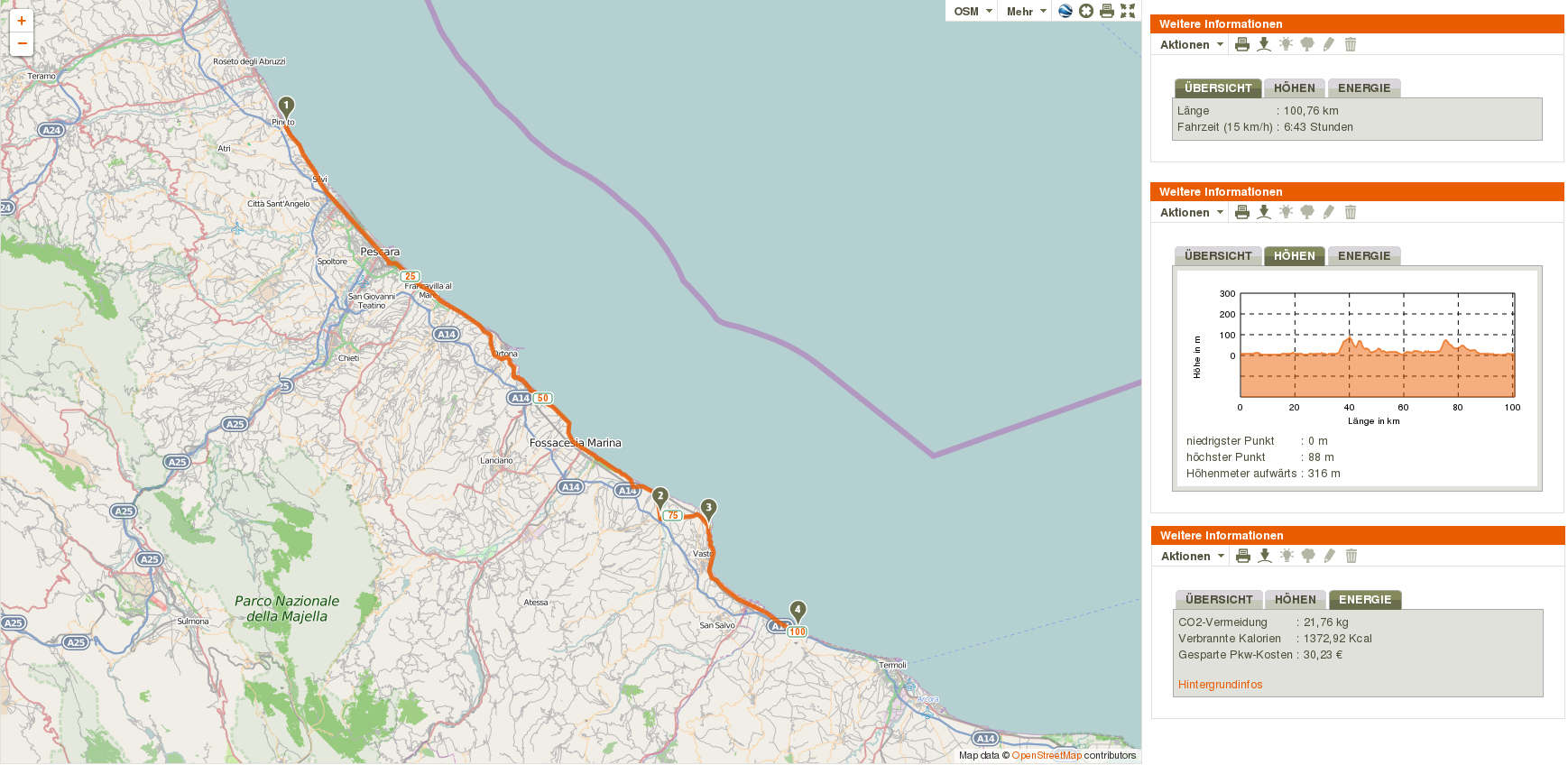Print the map using map toolbar printer
Viewport: 1568px width, 765px height.
(x=1107, y=11)
